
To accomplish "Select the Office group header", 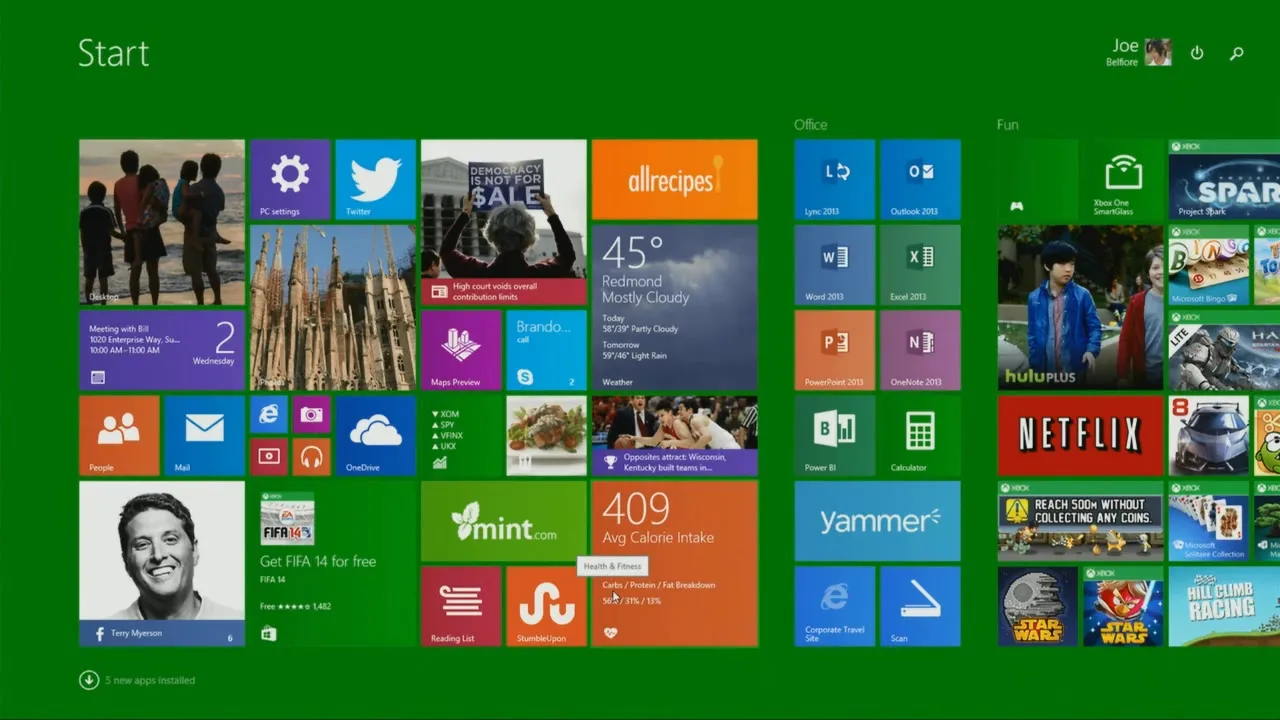I will [x=811, y=125].
